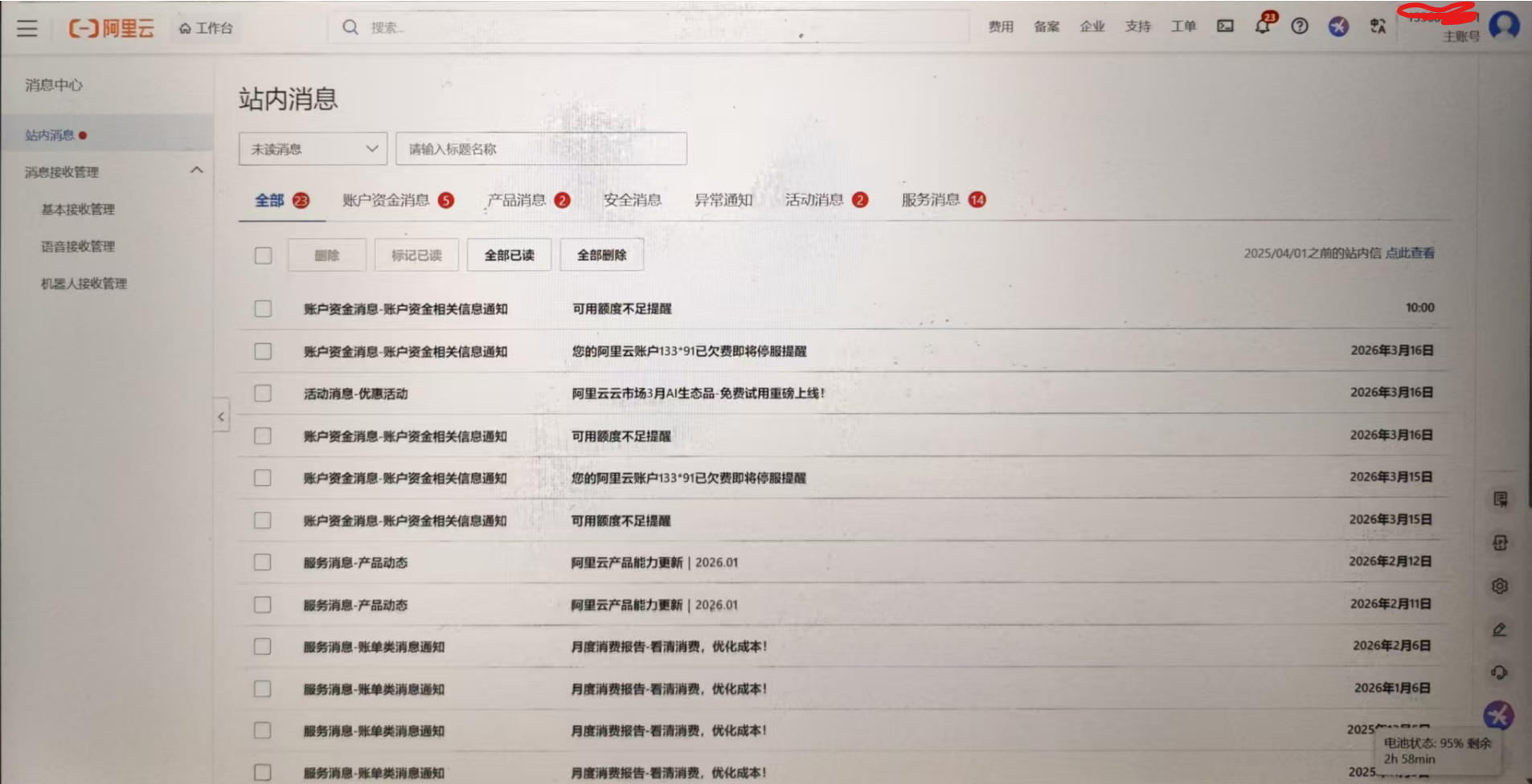Screen dimensions: 1532x784
Task: Check the 2026年1月6日 账单类消息 row checkbox
Action: click(x=262, y=689)
